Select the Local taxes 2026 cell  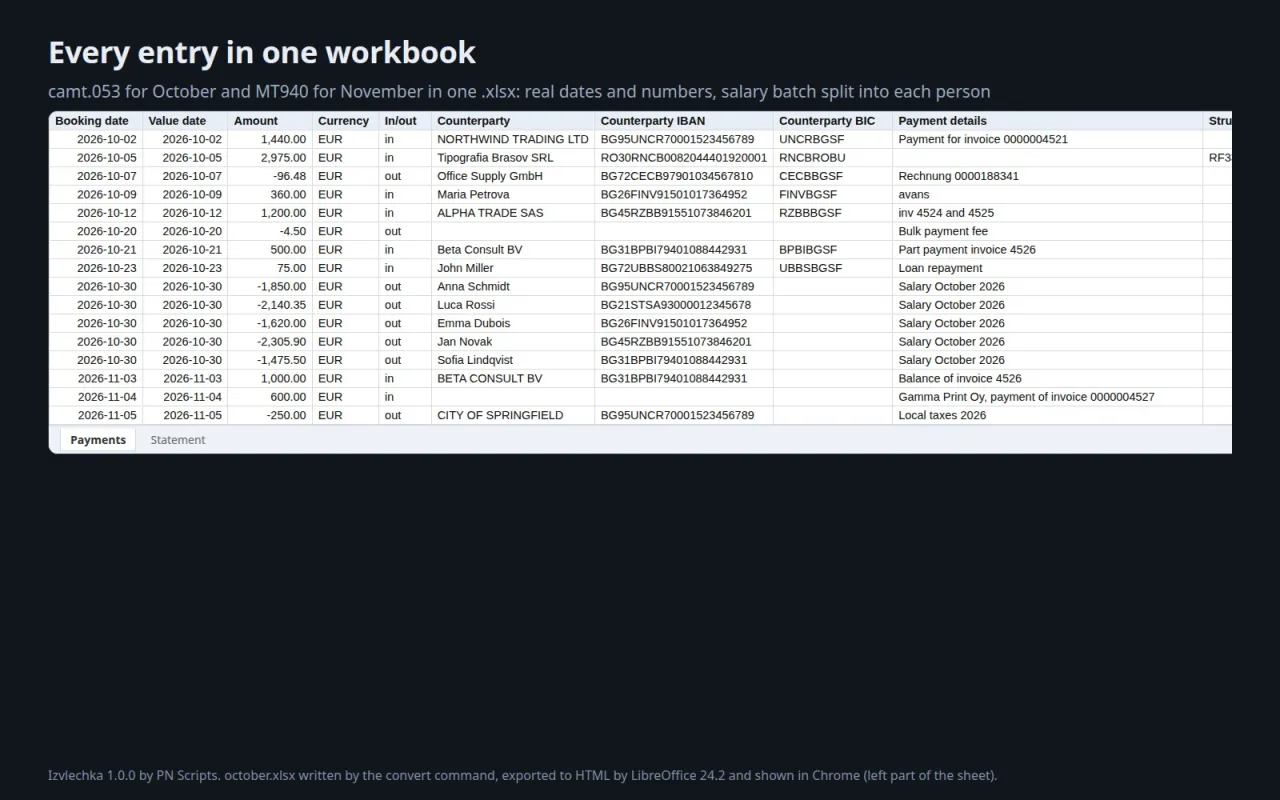(x=1048, y=415)
